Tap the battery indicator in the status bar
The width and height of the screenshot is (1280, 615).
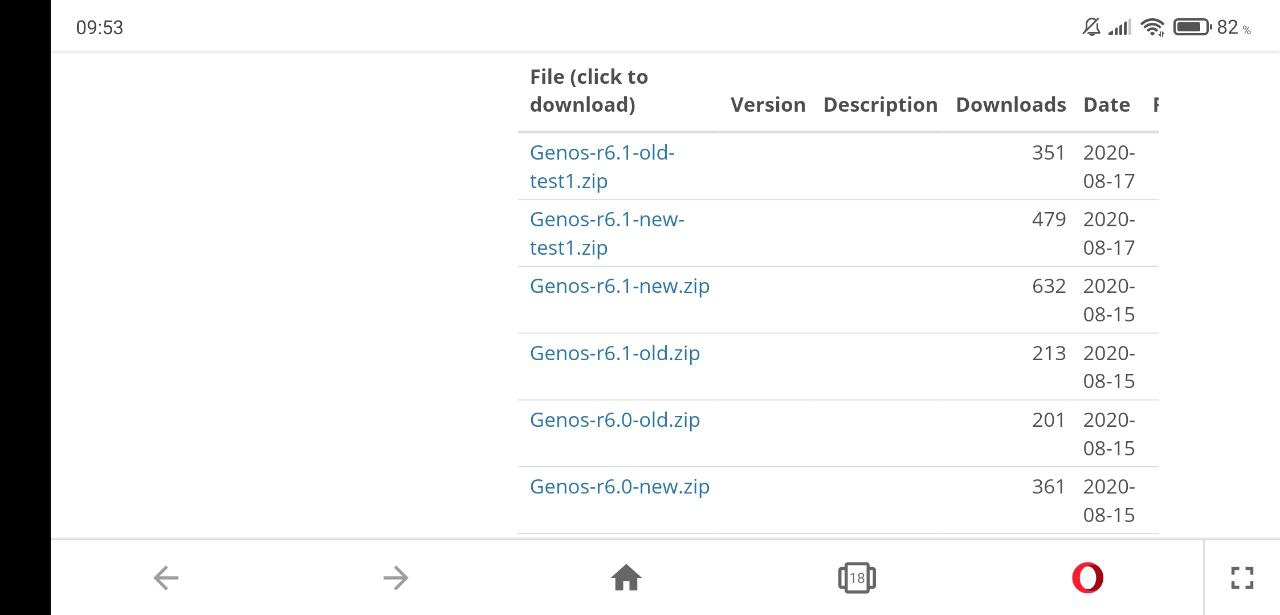pos(1192,27)
